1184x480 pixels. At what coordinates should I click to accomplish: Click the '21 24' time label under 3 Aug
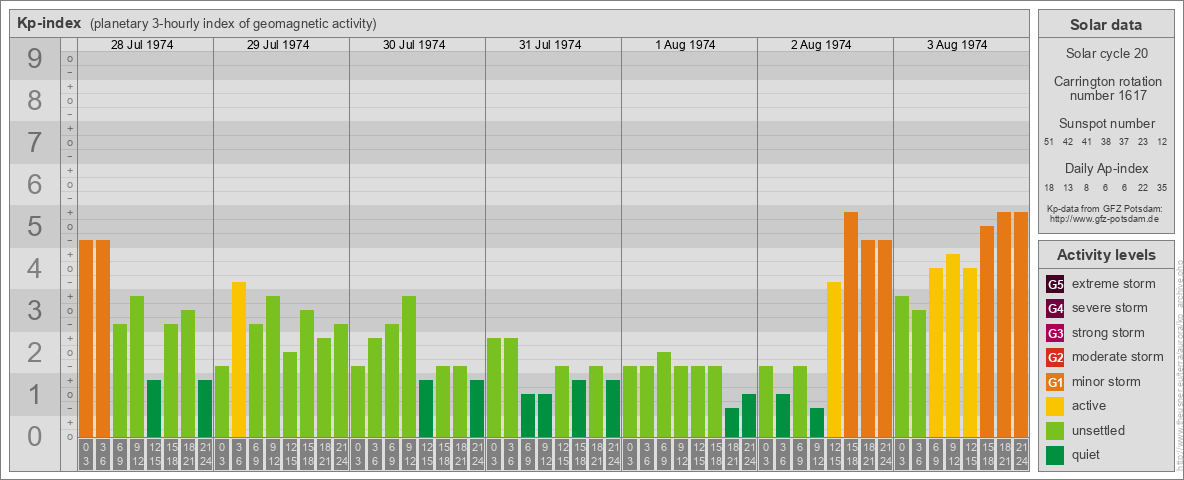click(x=1021, y=454)
